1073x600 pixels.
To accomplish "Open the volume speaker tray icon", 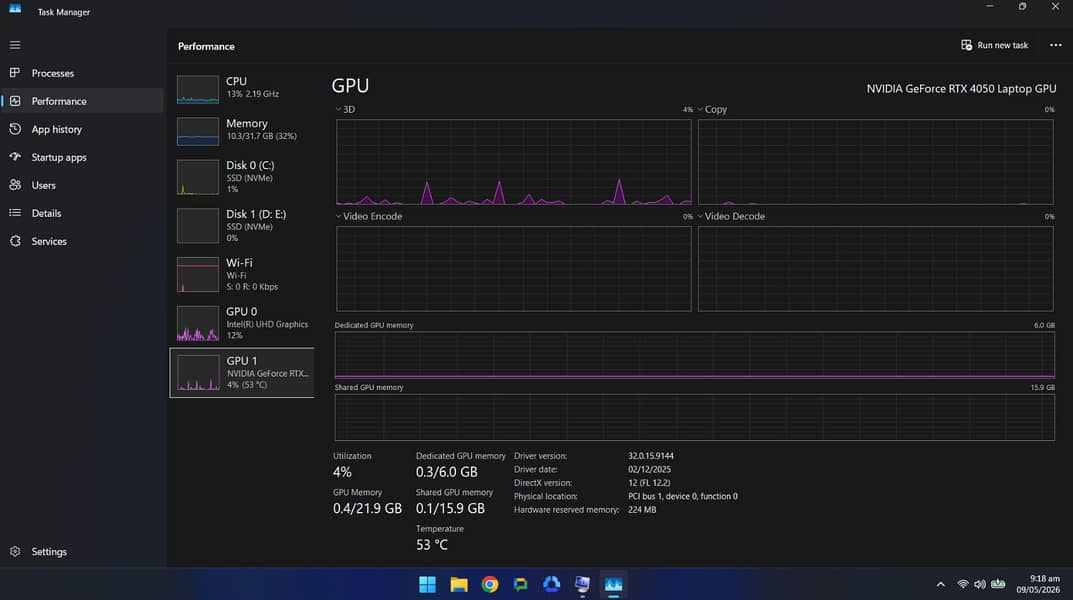I will point(980,584).
